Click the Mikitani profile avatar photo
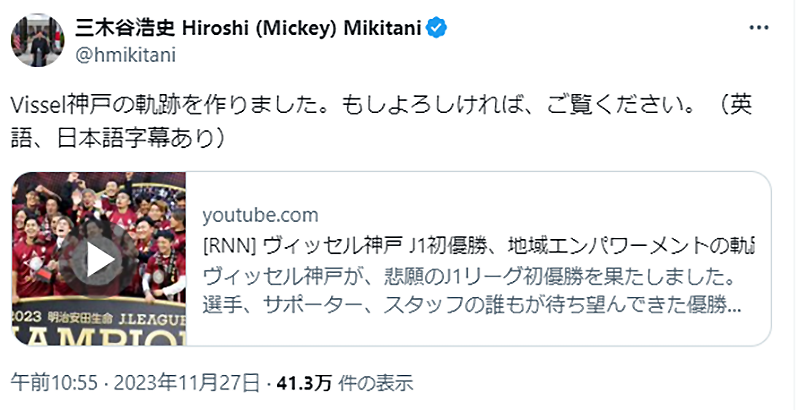The width and height of the screenshot is (800, 410). click(33, 40)
